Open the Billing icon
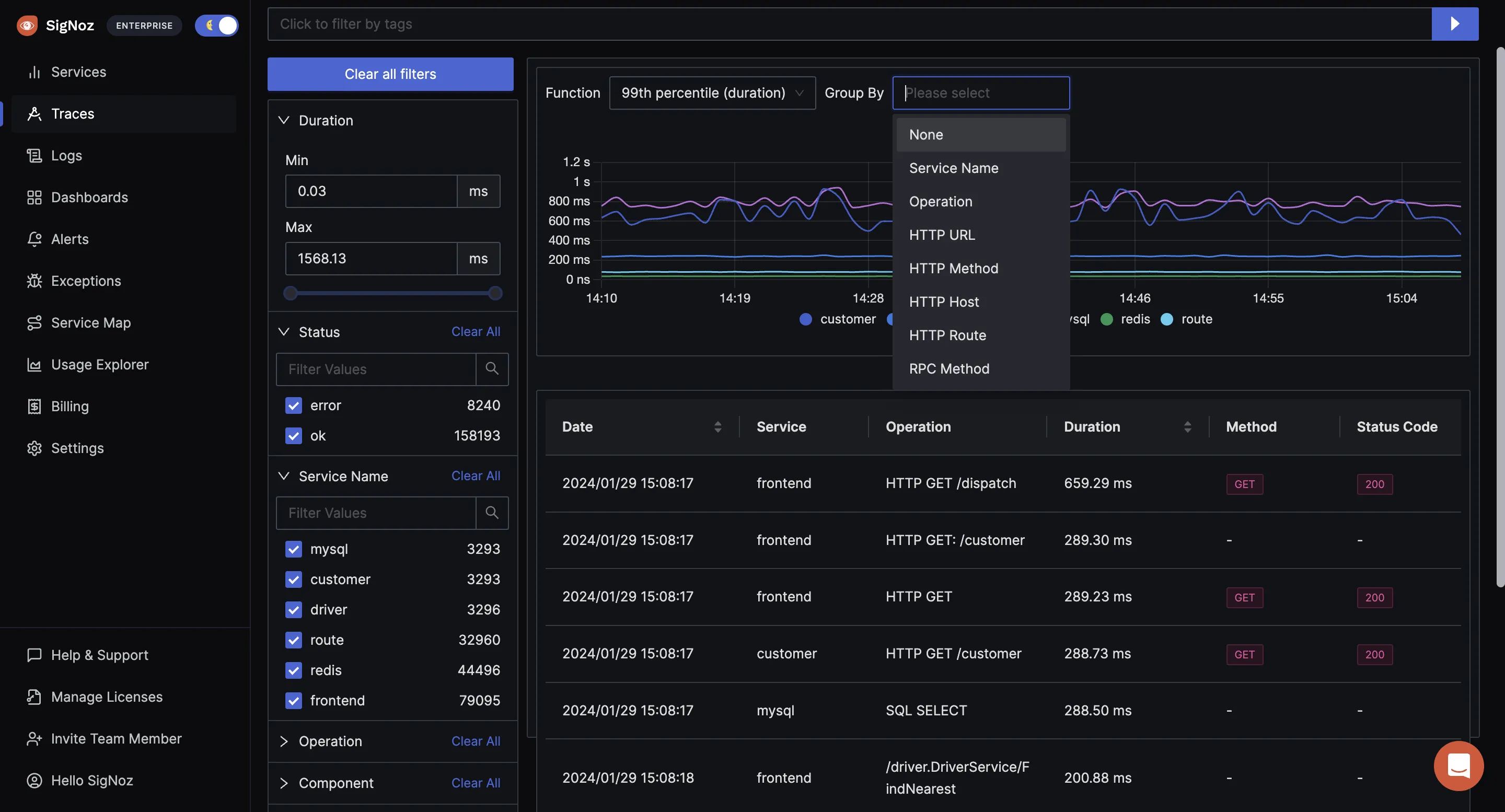The height and width of the screenshot is (812, 1505). click(x=34, y=407)
